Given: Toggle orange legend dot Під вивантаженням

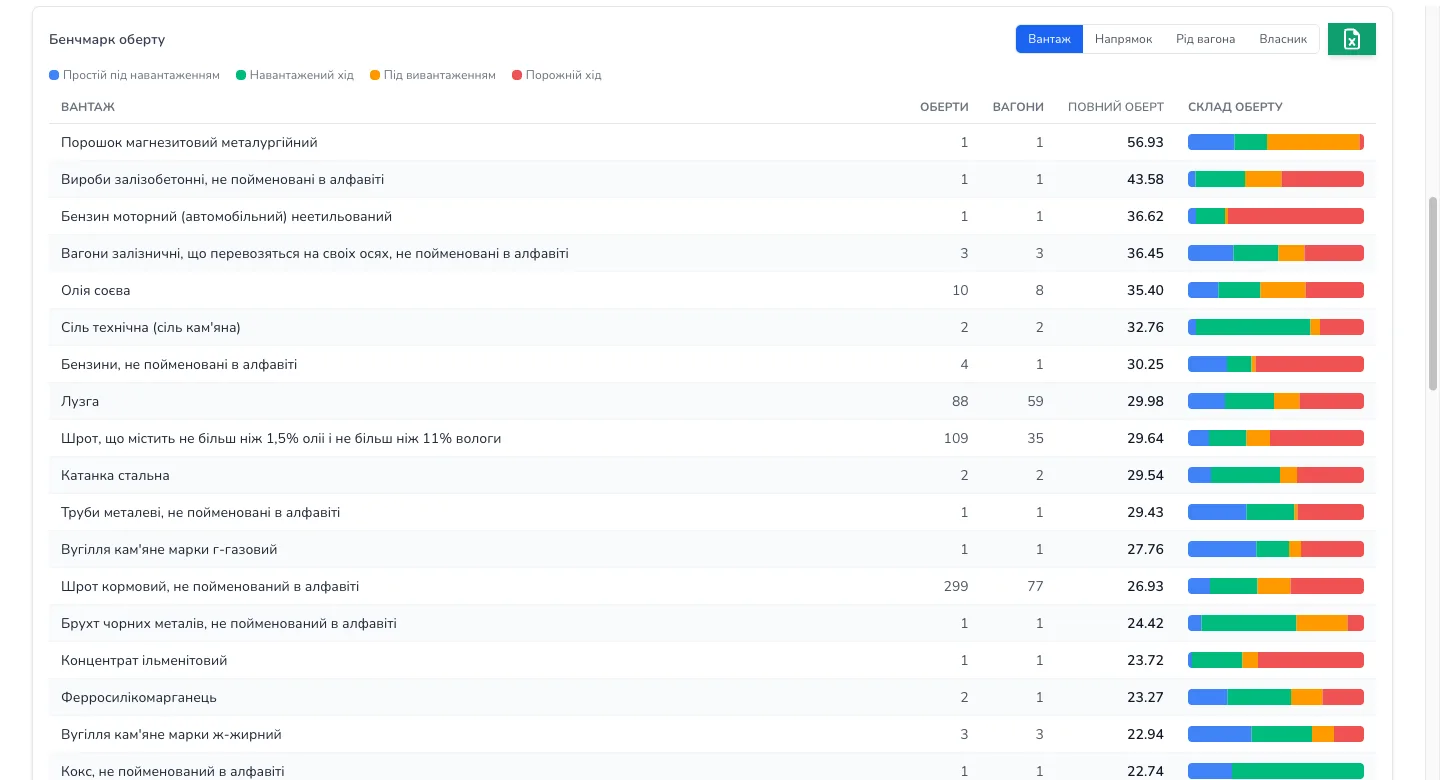Looking at the screenshot, I should tap(375, 75).
